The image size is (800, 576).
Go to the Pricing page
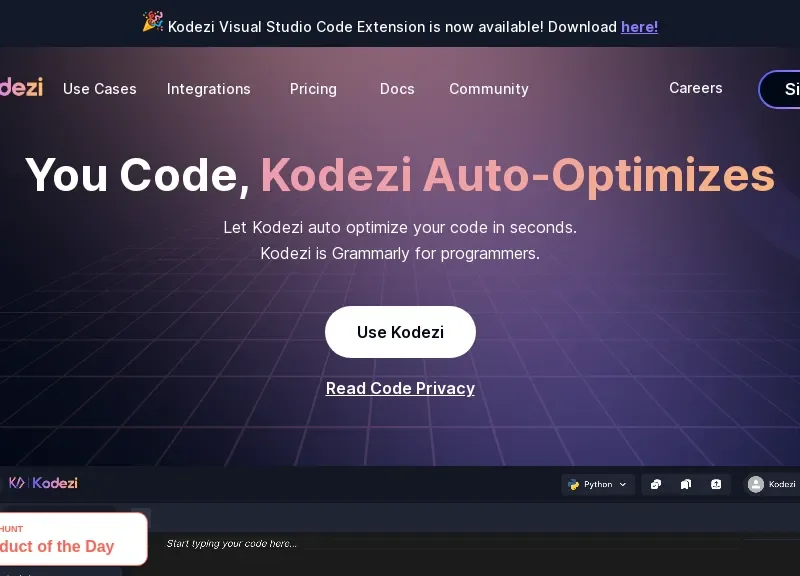313,89
